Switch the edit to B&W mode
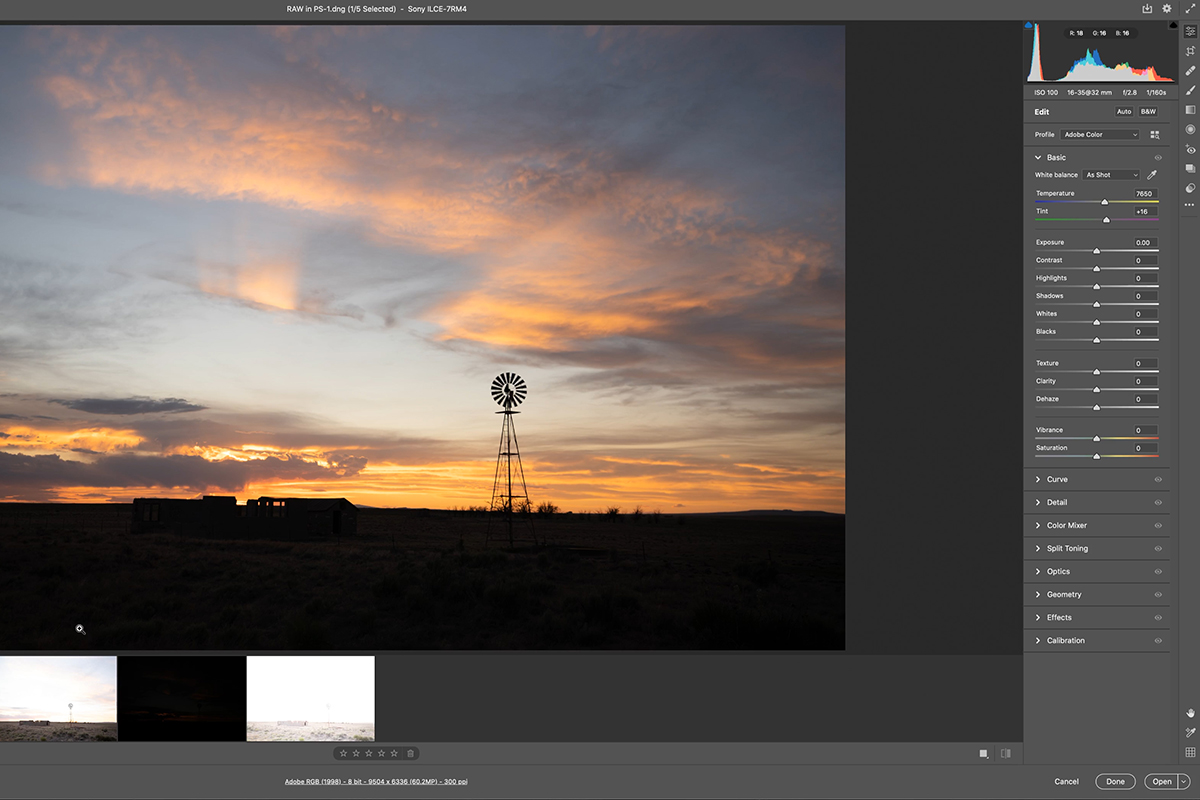Image resolution: width=1200 pixels, height=800 pixels. point(1148,111)
